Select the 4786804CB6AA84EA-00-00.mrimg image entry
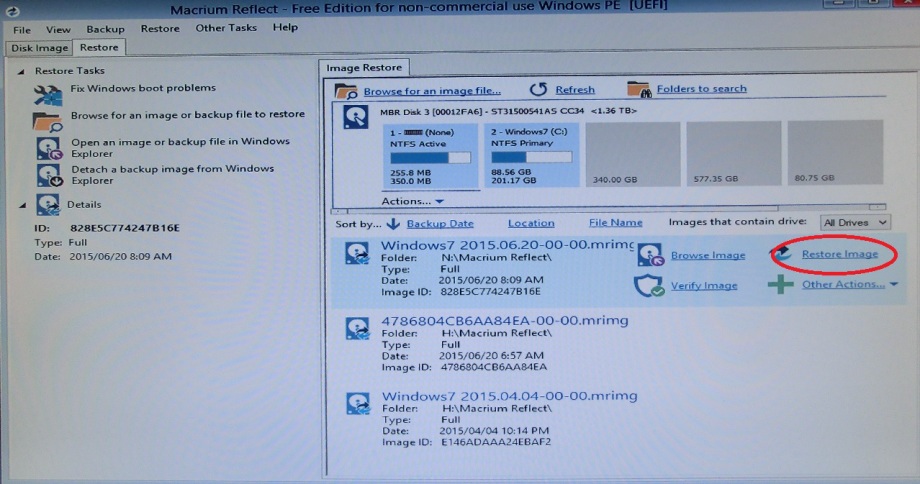This screenshot has height=484, width=920. 505,320
